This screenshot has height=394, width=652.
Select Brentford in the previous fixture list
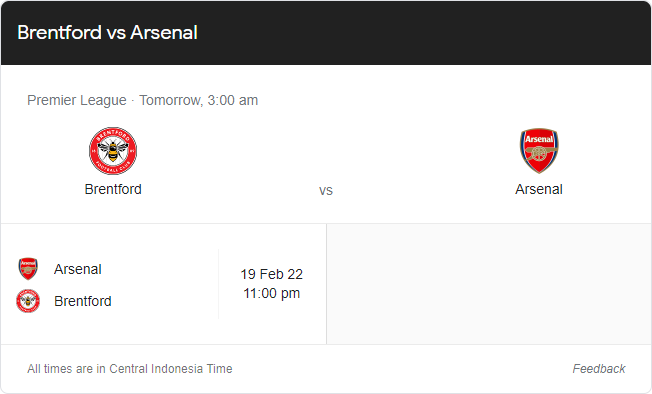(x=83, y=301)
